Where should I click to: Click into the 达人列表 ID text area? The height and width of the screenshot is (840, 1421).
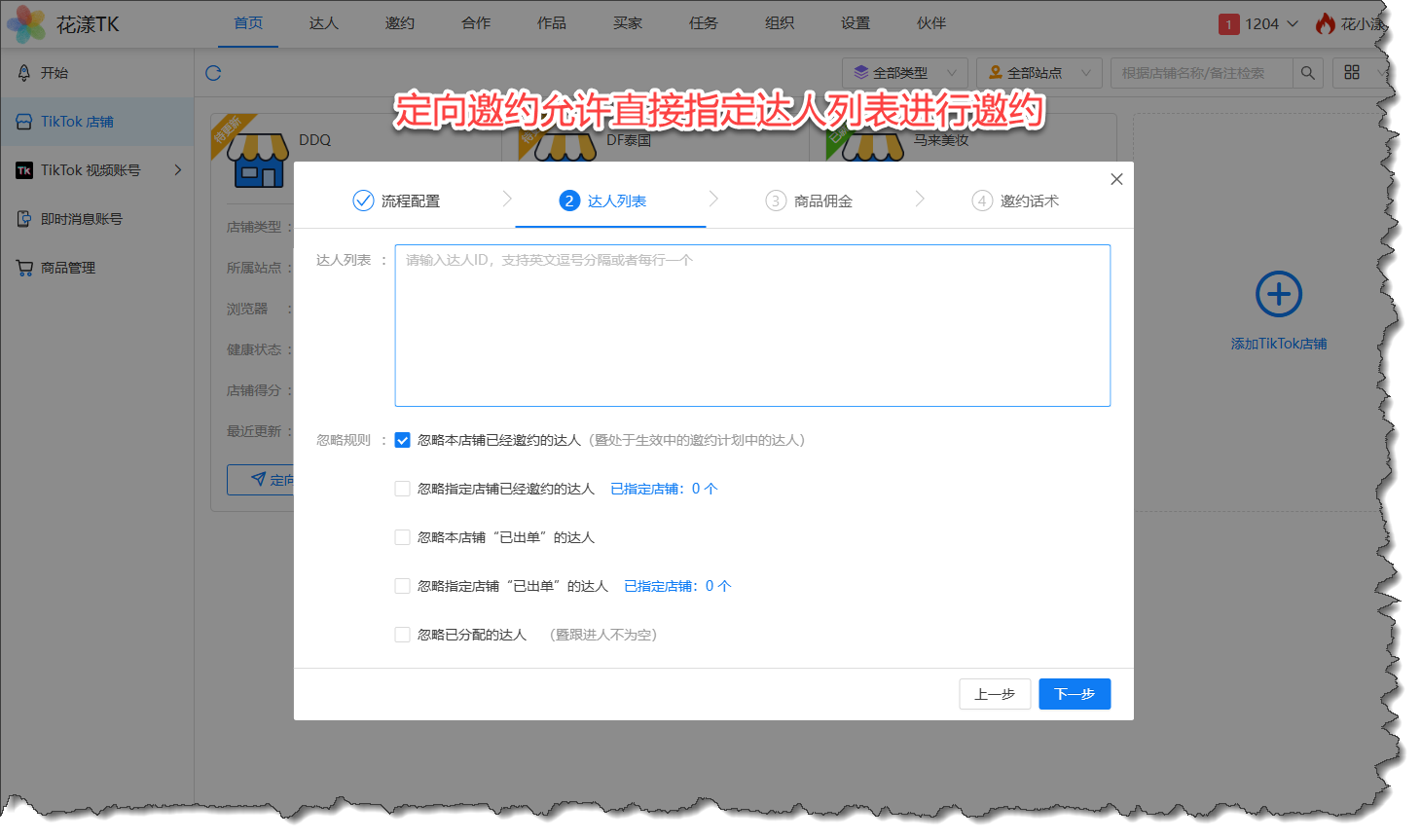751,325
